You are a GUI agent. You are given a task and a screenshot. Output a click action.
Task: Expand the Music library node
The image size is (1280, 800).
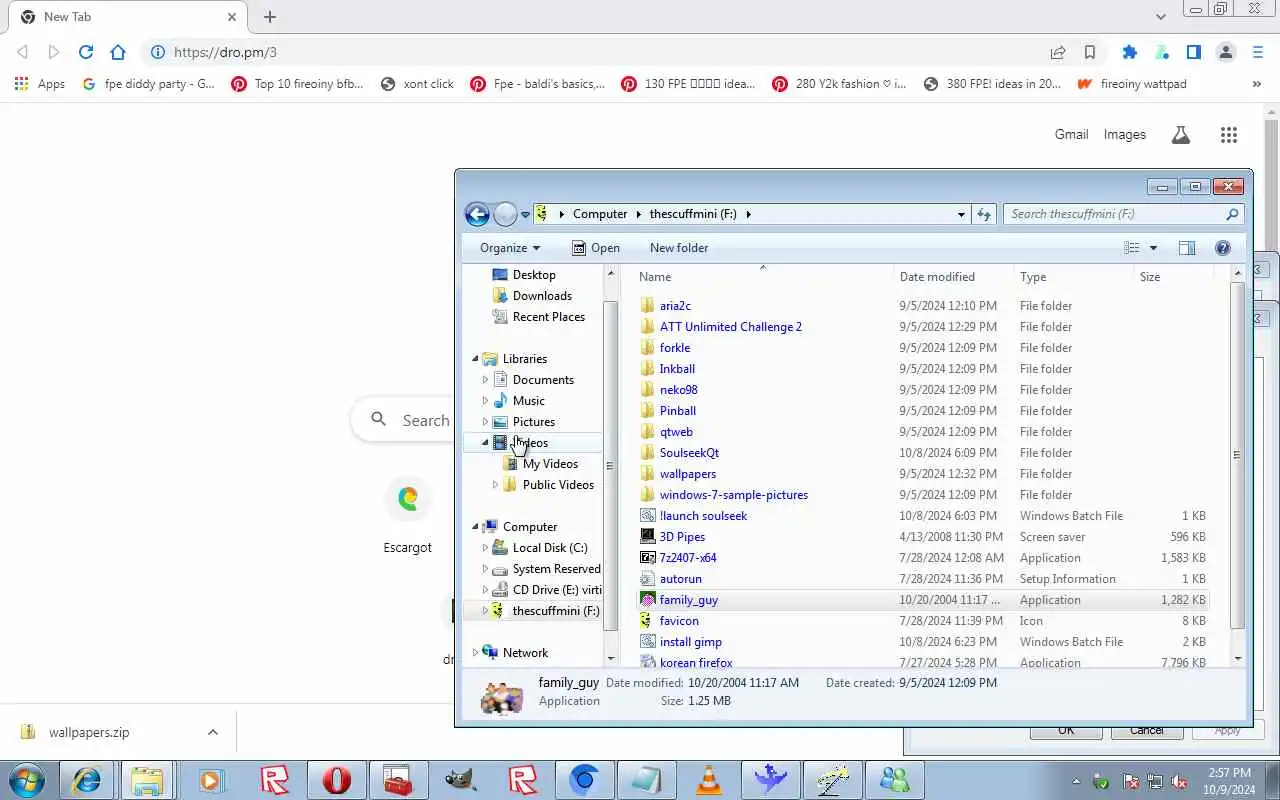click(x=485, y=401)
